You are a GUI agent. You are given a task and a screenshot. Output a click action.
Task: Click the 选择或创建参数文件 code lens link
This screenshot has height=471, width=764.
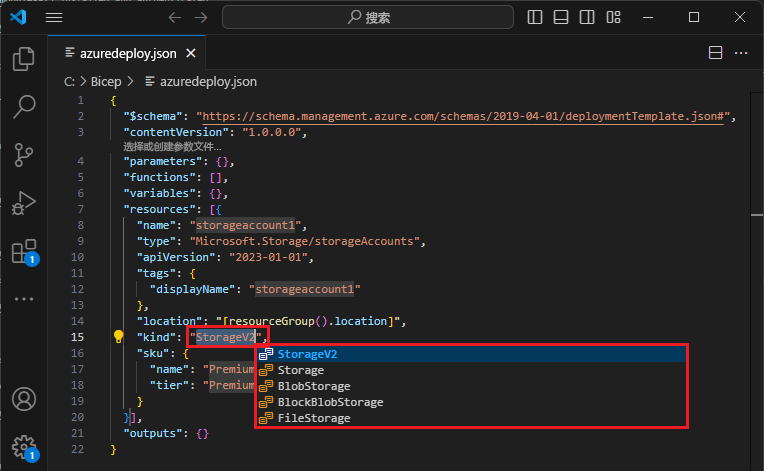click(172, 147)
